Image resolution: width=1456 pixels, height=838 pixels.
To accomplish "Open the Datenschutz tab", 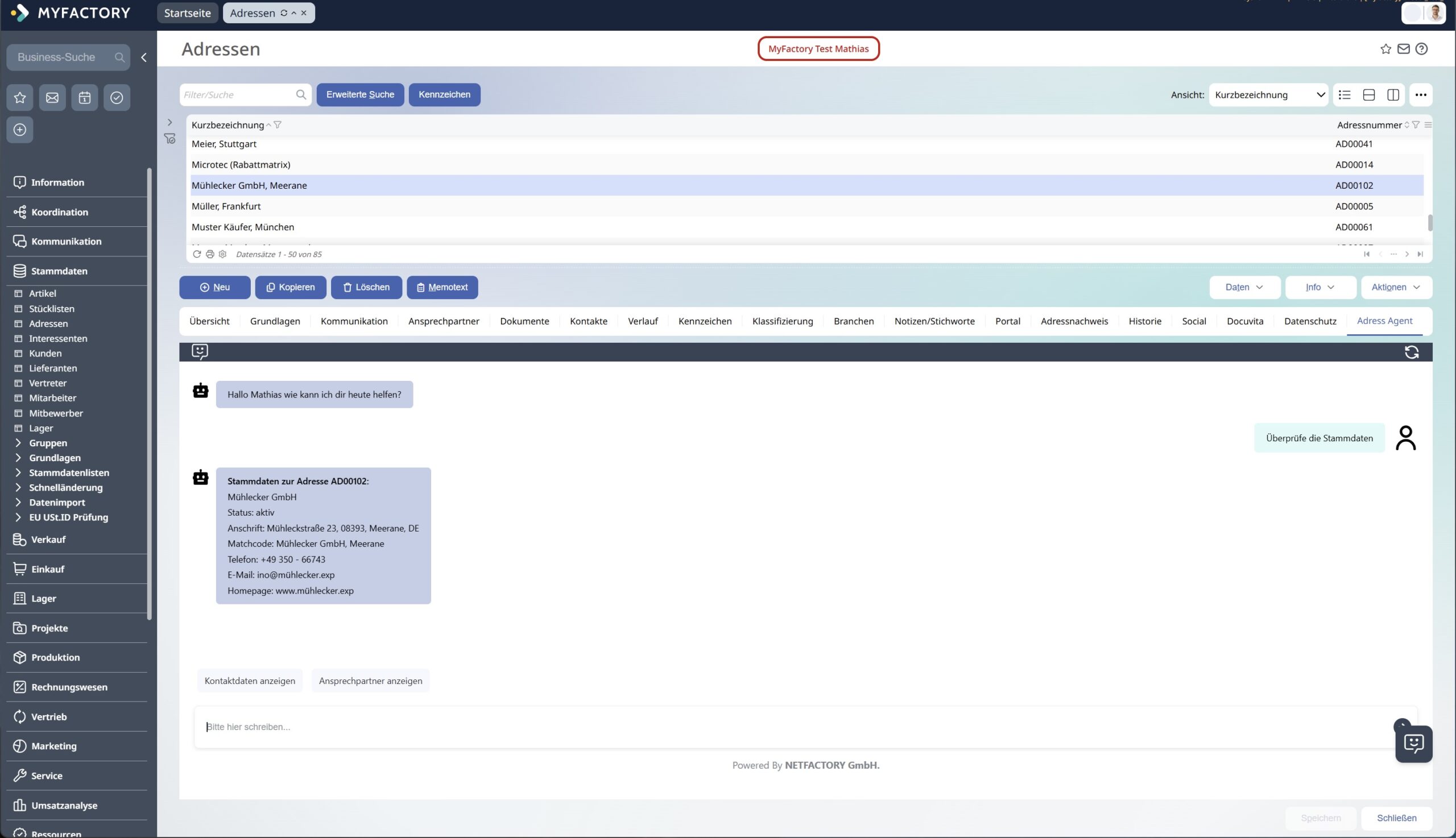I will (1310, 321).
